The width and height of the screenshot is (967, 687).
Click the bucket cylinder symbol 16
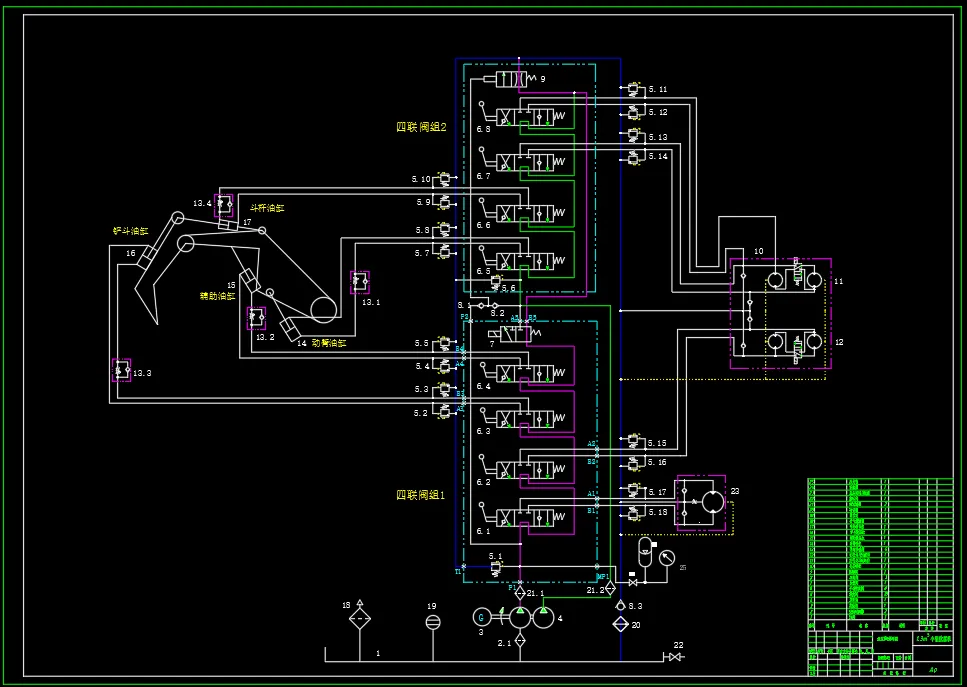[147, 257]
